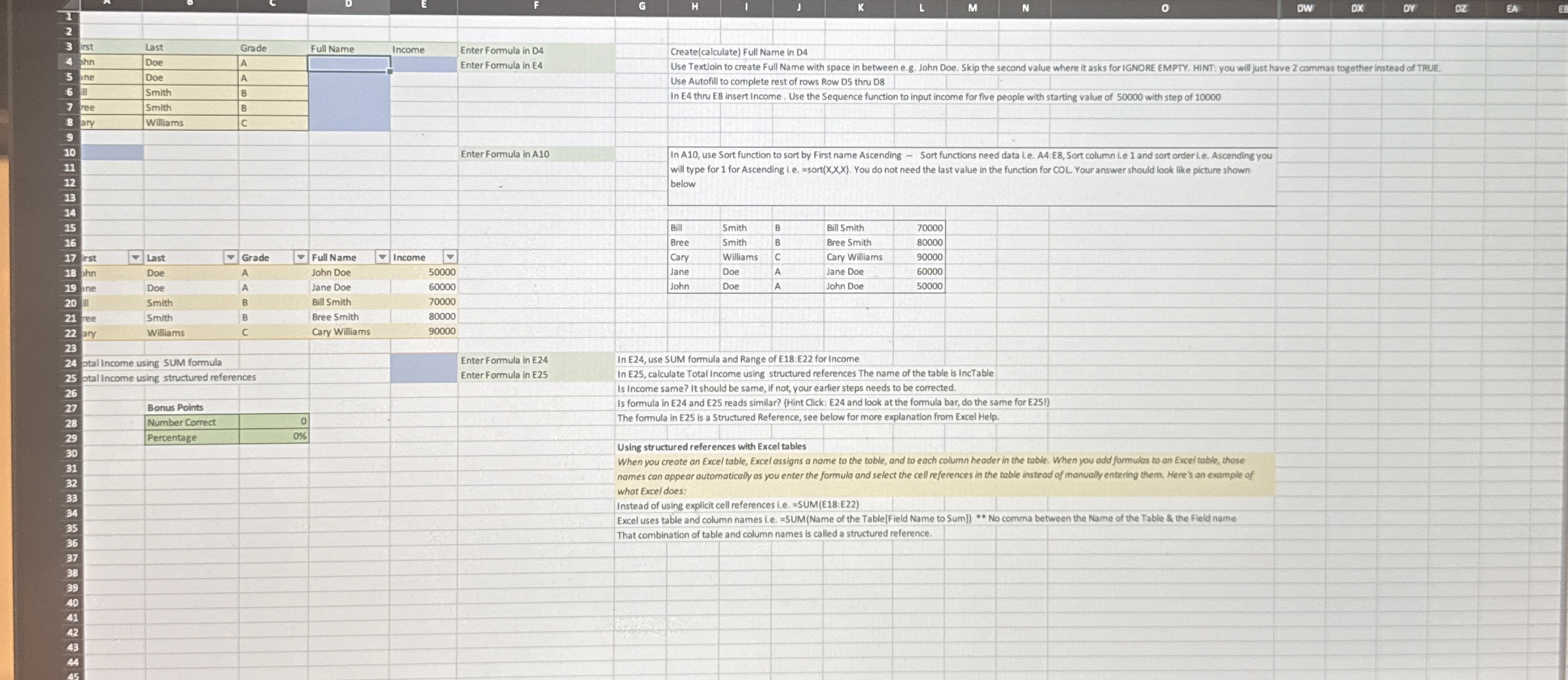
Task: Select column H header
Action: [x=694, y=7]
